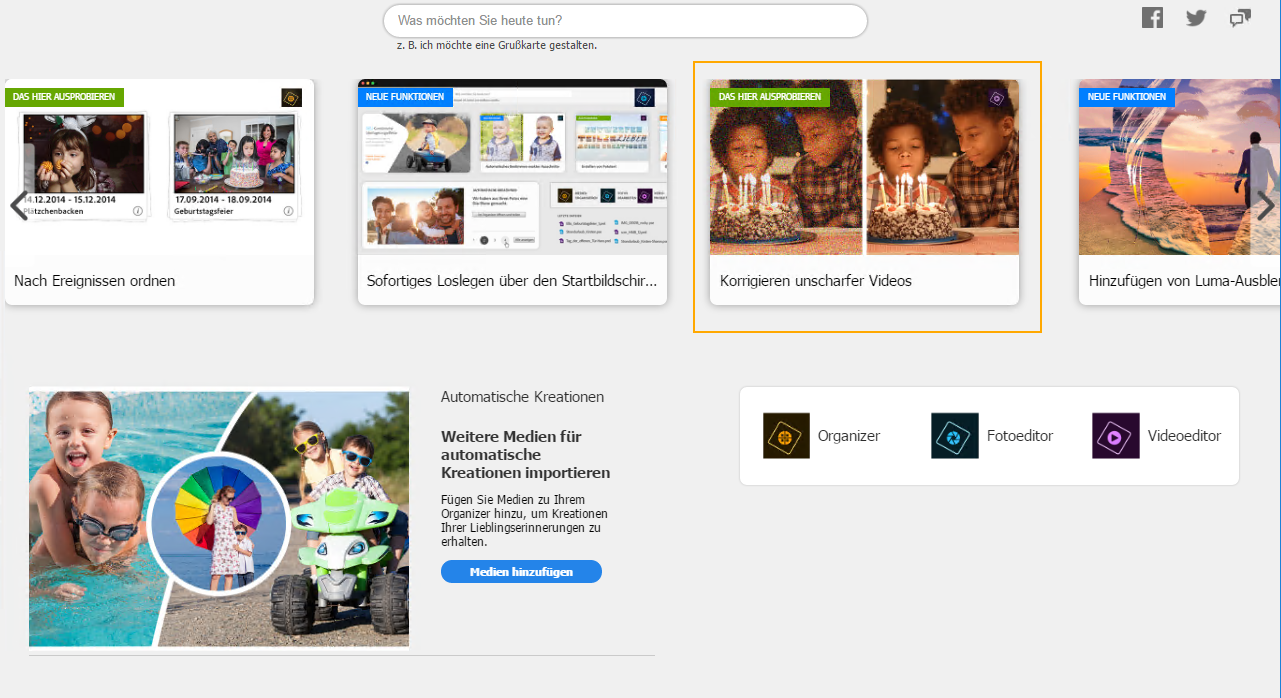Click the info icon on Geburtstagsfeier photo

point(288,211)
